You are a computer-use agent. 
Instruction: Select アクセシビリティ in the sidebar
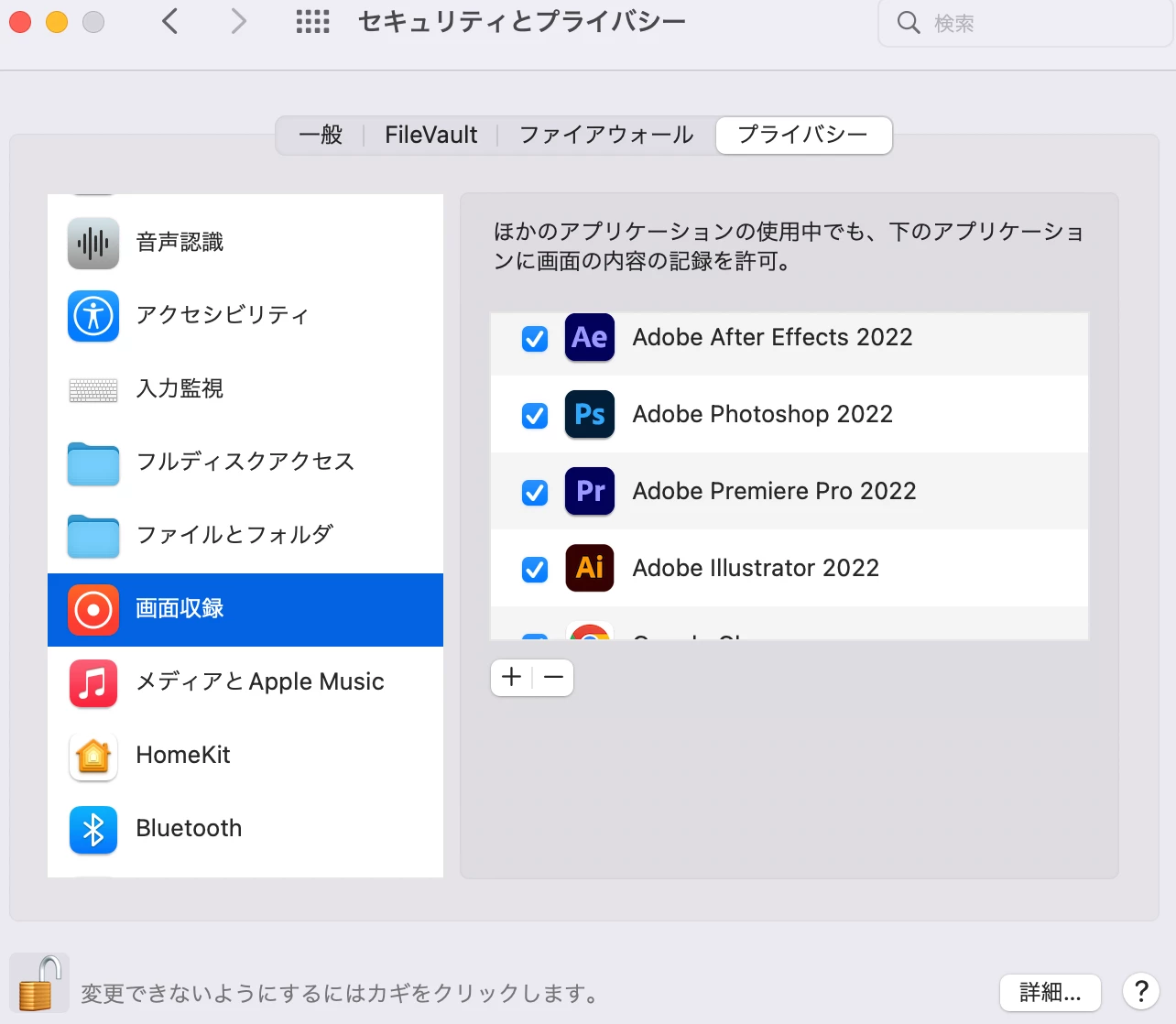pos(245,316)
